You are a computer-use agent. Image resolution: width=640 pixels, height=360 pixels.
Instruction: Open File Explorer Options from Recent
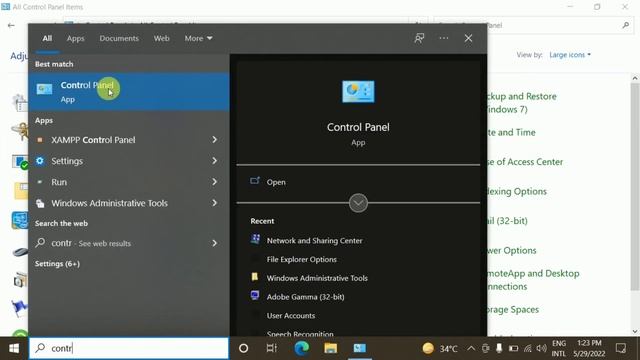tap(302, 259)
